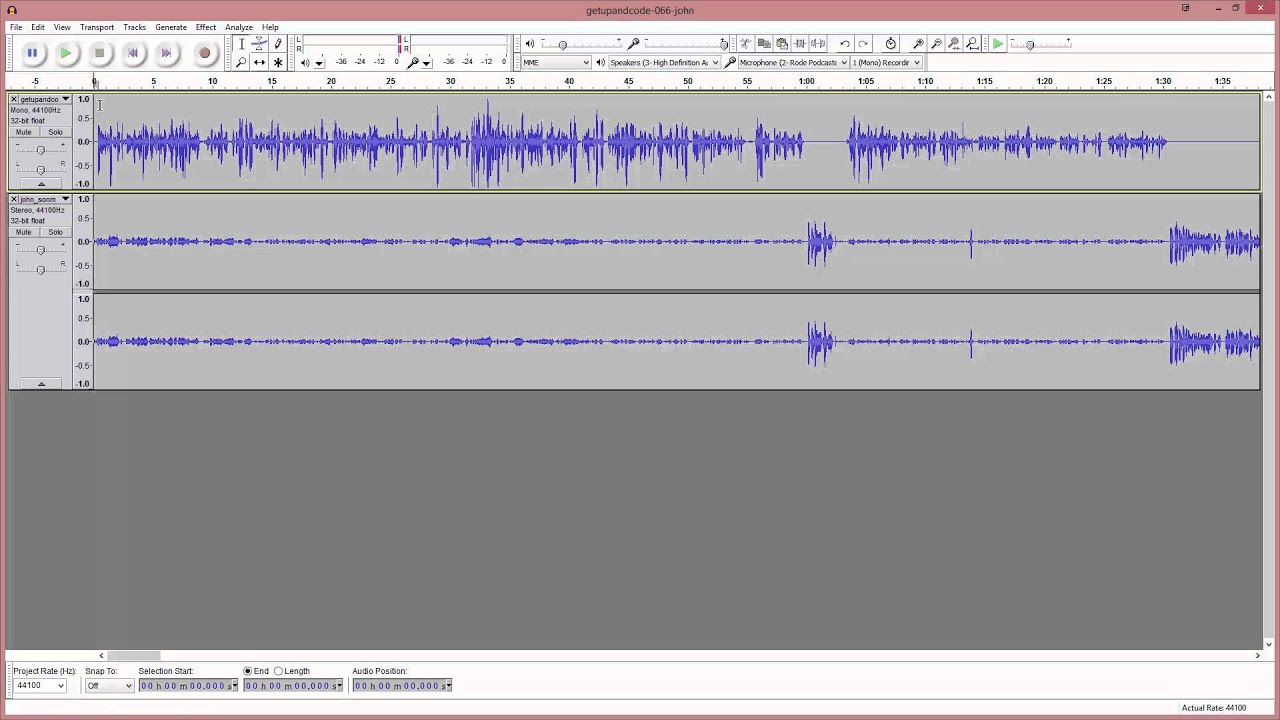Click the Pause transport button
The height and width of the screenshot is (720, 1280).
point(32,53)
